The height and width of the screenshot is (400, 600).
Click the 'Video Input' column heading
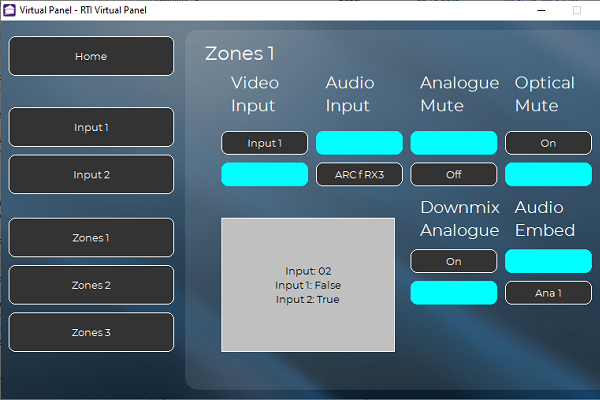click(x=255, y=94)
